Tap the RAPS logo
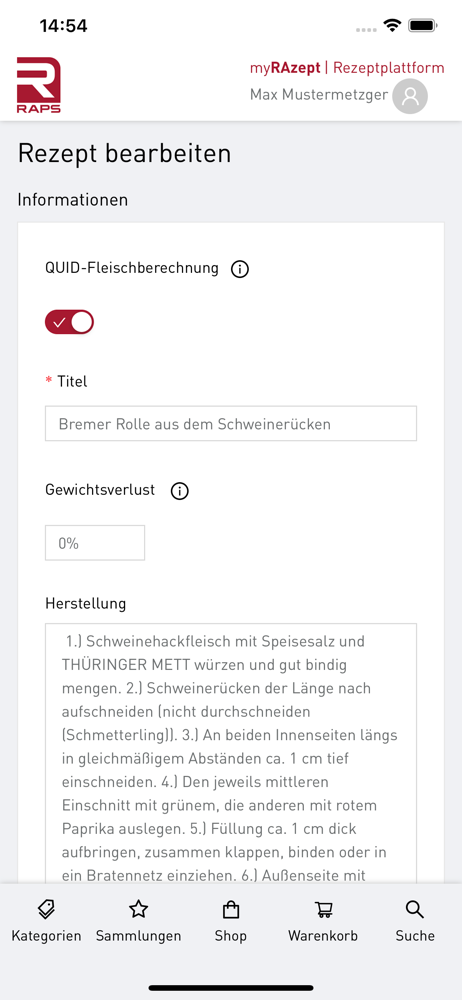 [x=38, y=85]
